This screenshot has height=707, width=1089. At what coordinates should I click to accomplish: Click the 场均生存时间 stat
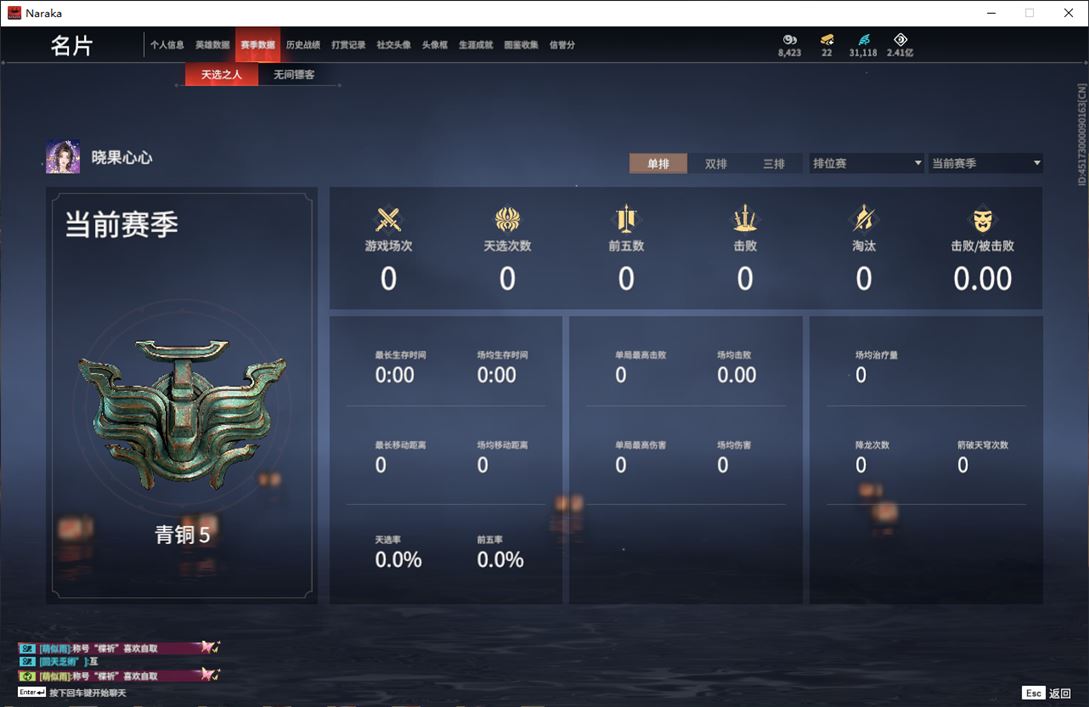tap(502, 367)
